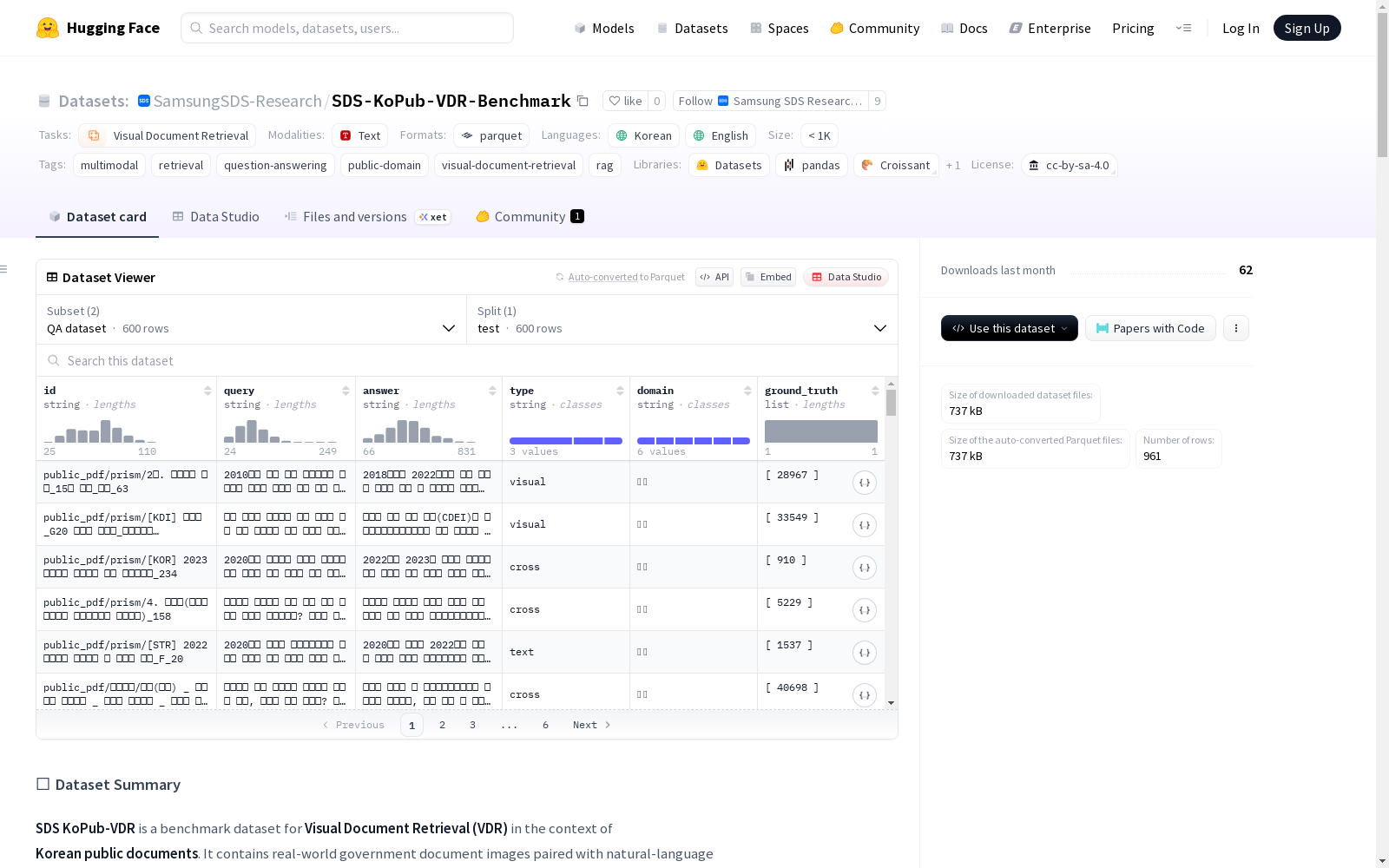Open the extra navigation menu icon
This screenshot has height=868, width=1389.
click(x=1183, y=28)
